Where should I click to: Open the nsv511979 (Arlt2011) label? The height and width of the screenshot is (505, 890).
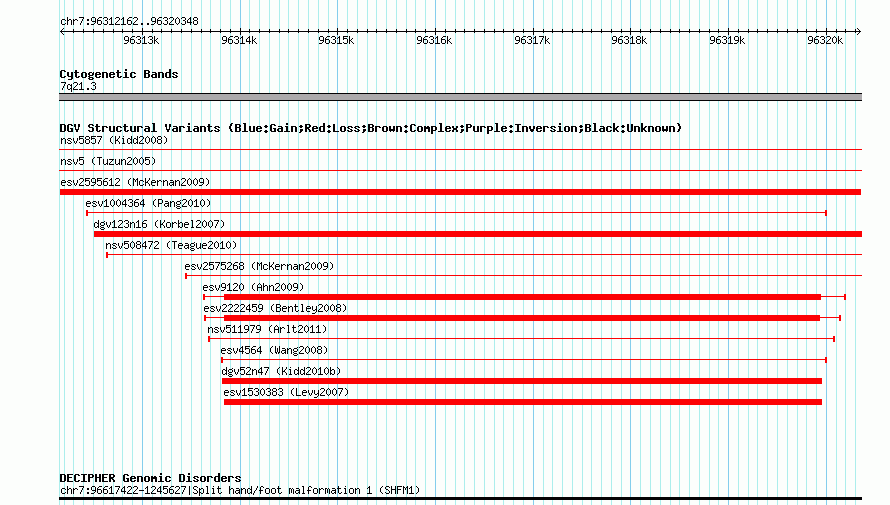point(267,329)
